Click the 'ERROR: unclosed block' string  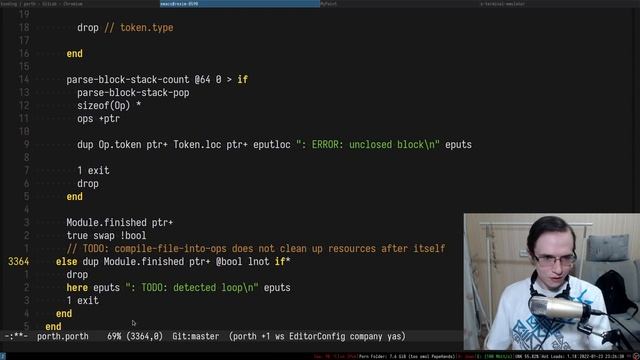(367, 144)
